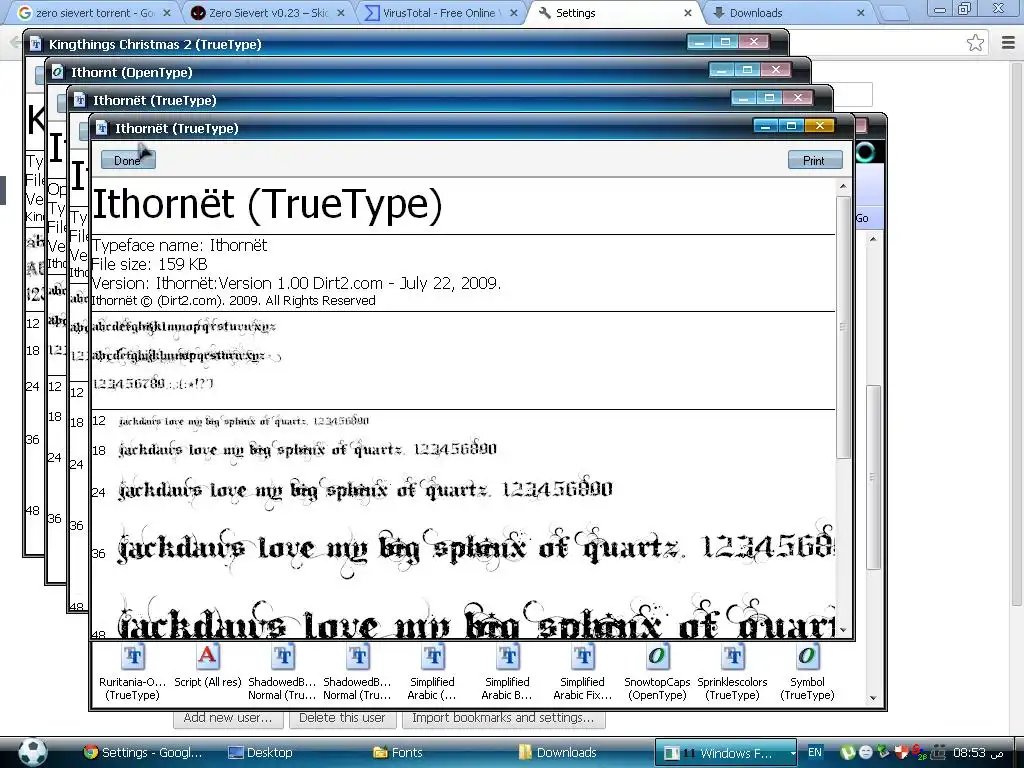This screenshot has width=1024, height=768.
Task: Open the Simplified Arabic (... font icon
Action: tap(432, 673)
